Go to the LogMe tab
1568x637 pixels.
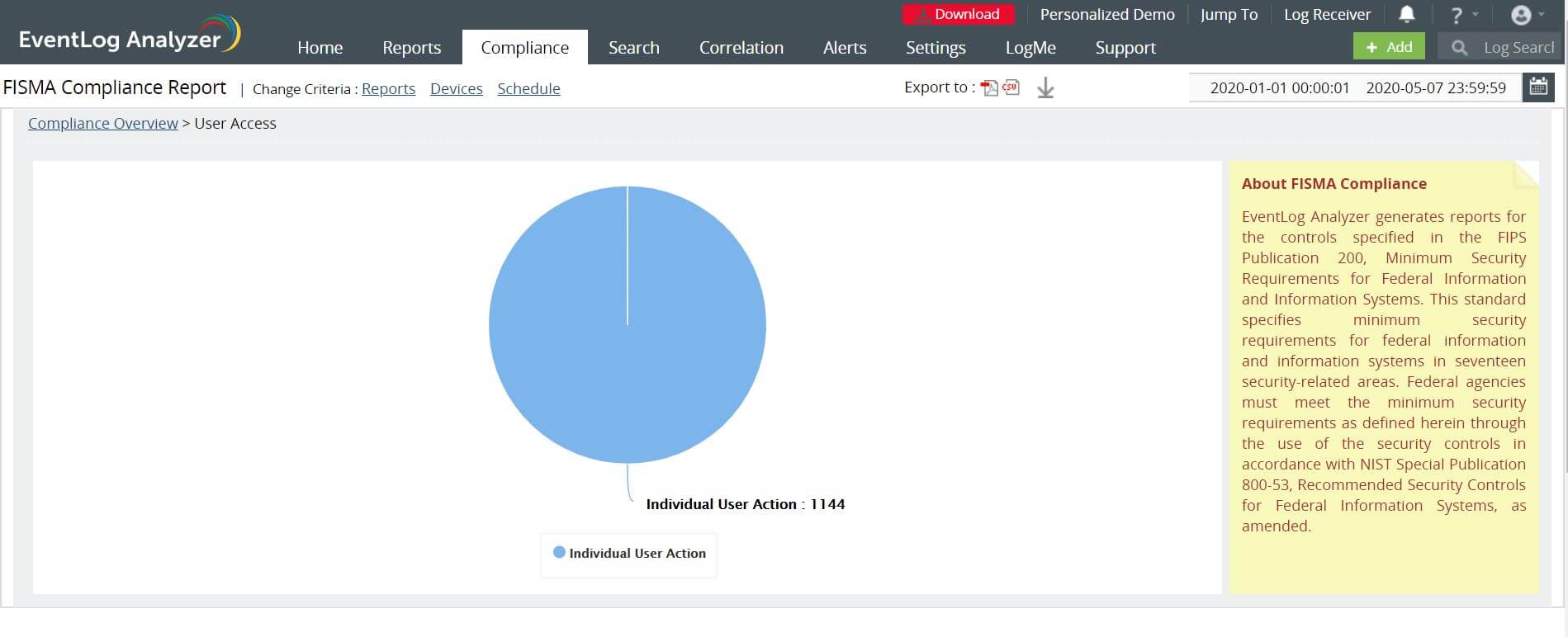coord(1030,48)
